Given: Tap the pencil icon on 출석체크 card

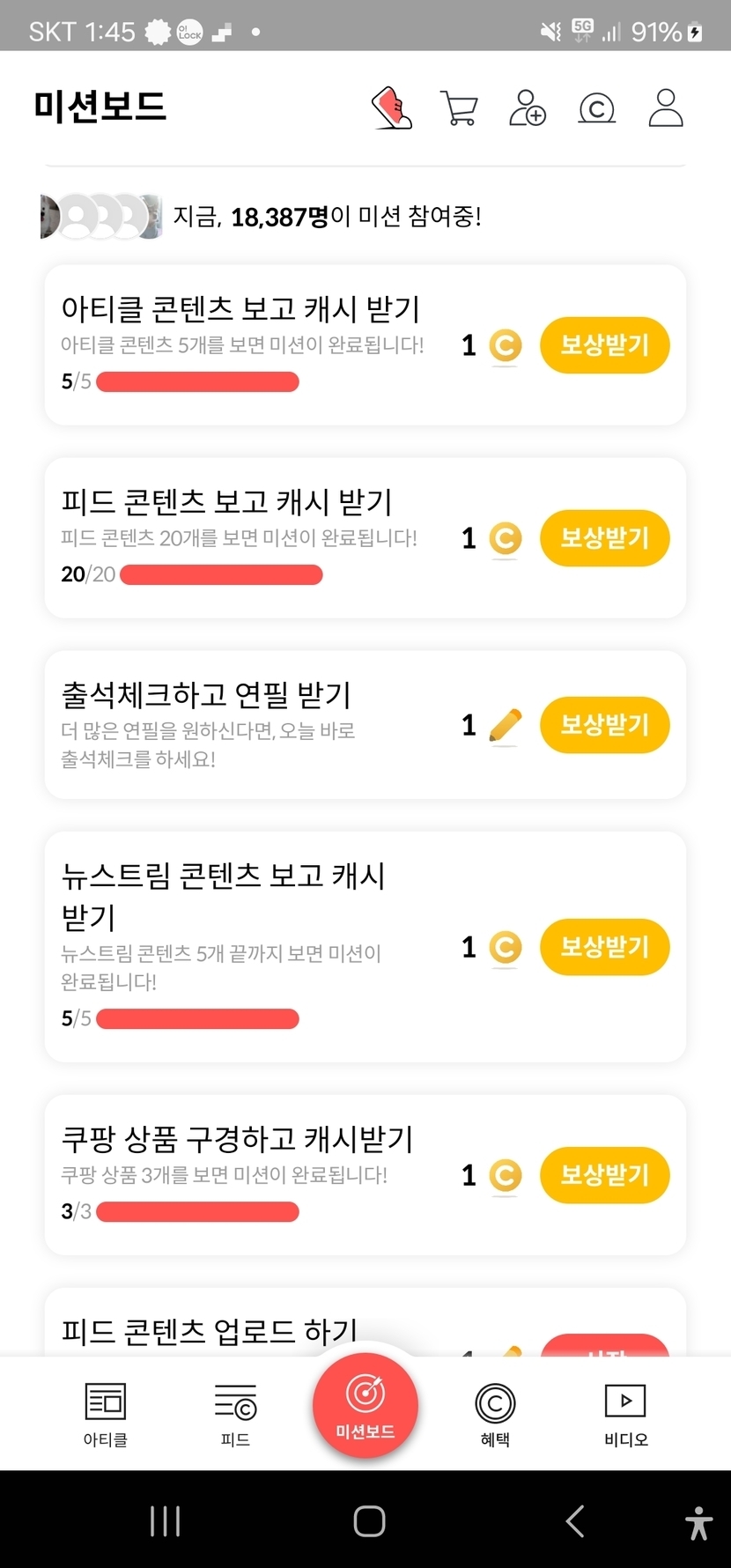Looking at the screenshot, I should pos(505,726).
